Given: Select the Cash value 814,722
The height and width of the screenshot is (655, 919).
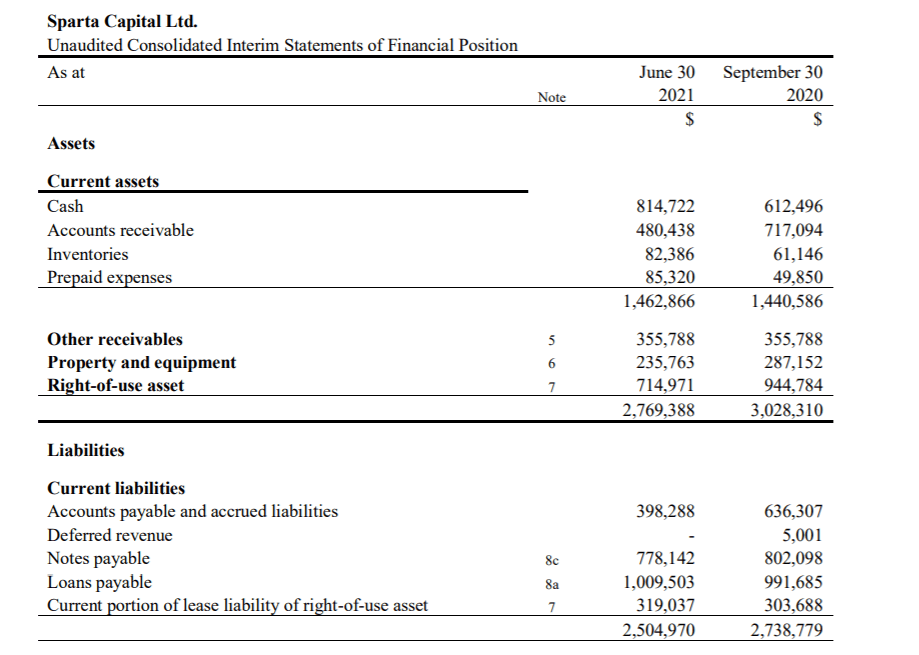Looking at the screenshot, I should (665, 206).
